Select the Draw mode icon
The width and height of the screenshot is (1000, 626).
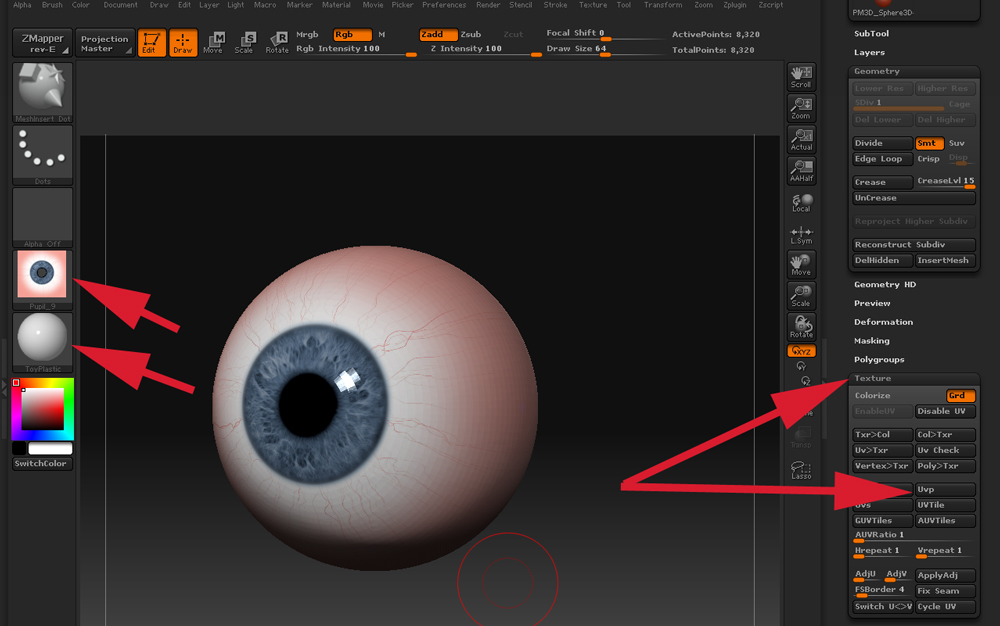[183, 42]
